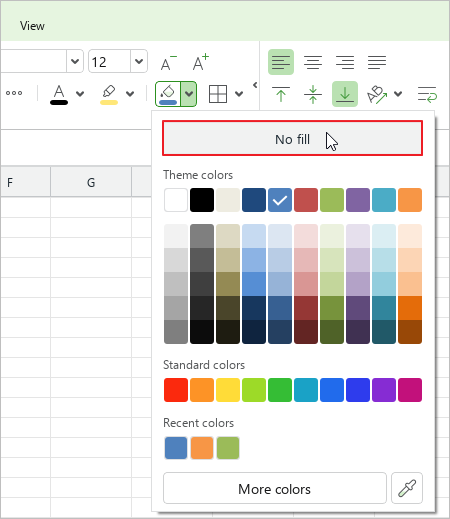Select black theme color swatch
Screen dimensions: 450x519
click(202, 200)
